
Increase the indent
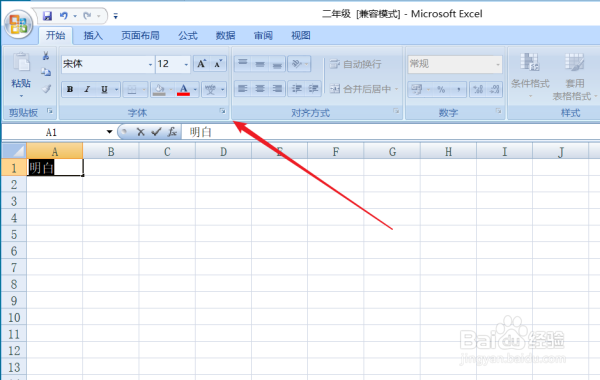coord(313,89)
